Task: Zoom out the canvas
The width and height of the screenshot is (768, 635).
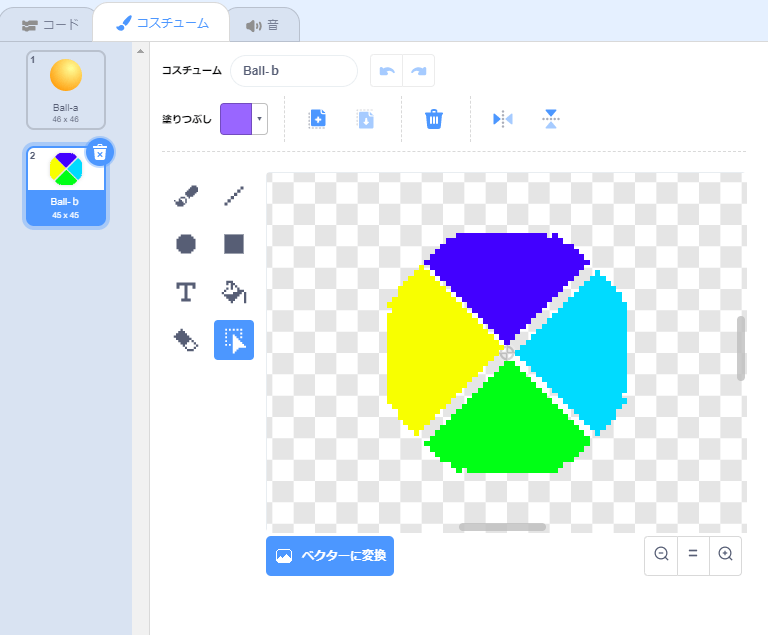Action: tap(661, 555)
